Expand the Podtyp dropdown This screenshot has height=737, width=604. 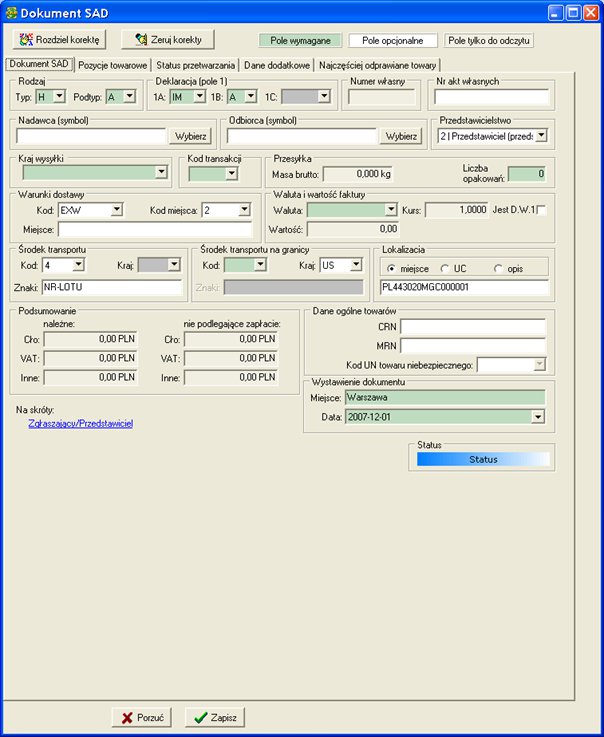click(x=130, y=97)
